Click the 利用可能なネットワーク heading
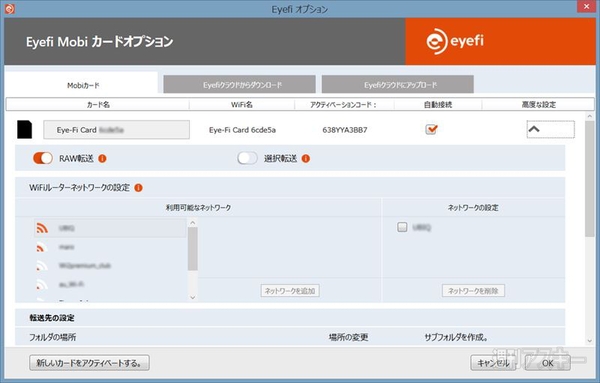600x383 pixels. 198,207
